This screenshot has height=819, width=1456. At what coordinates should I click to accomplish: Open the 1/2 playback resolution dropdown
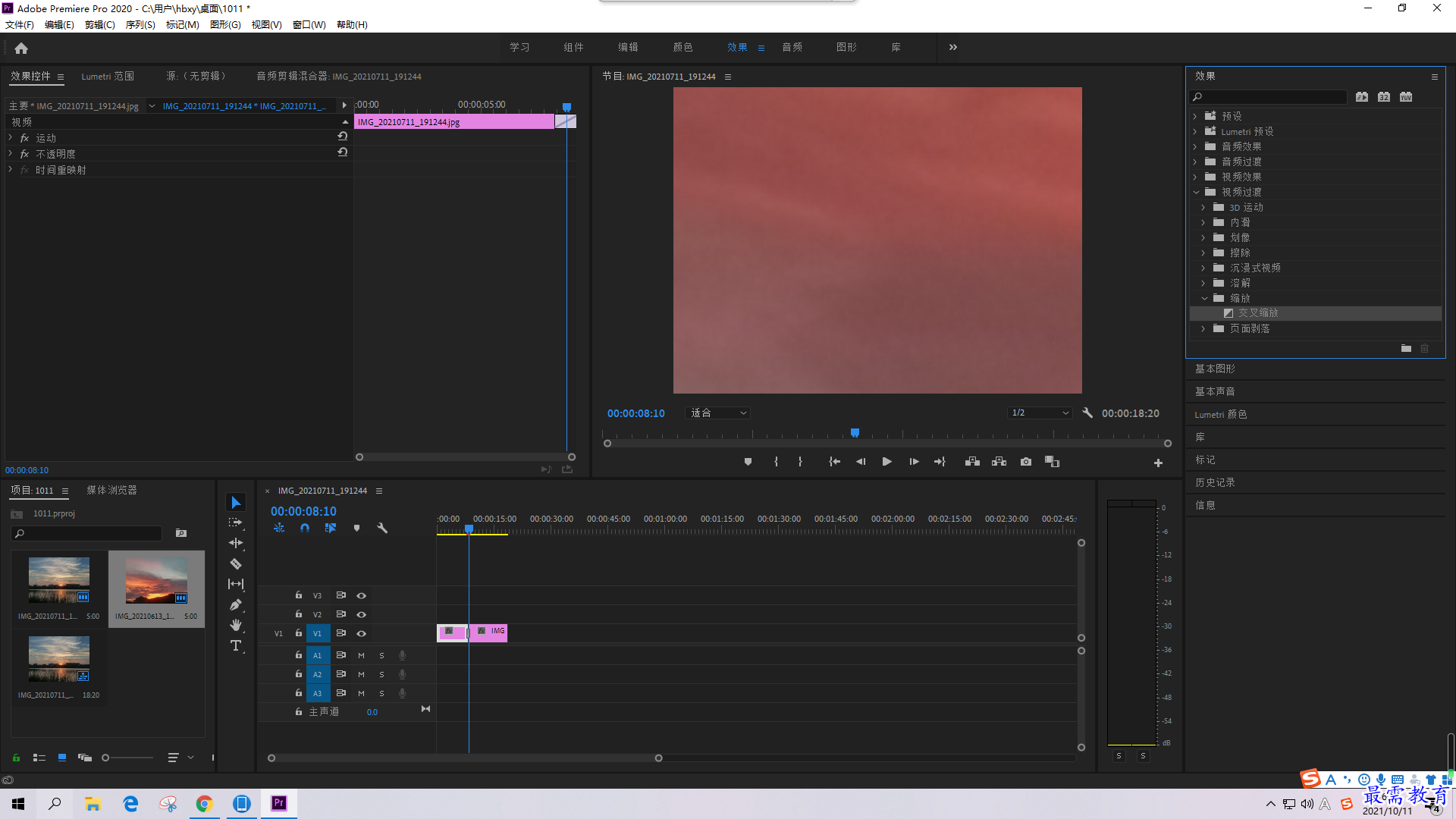click(1040, 413)
